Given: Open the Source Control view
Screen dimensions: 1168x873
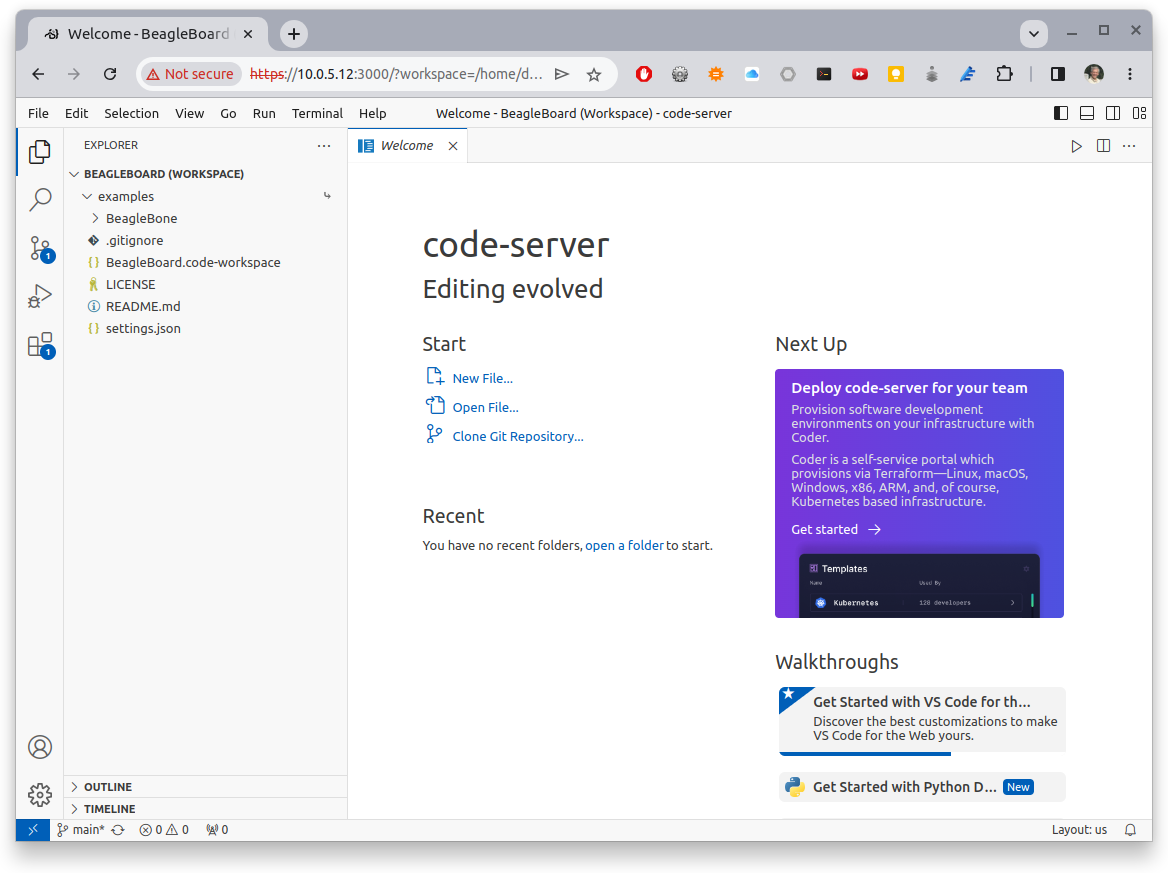Looking at the screenshot, I should click(x=40, y=248).
